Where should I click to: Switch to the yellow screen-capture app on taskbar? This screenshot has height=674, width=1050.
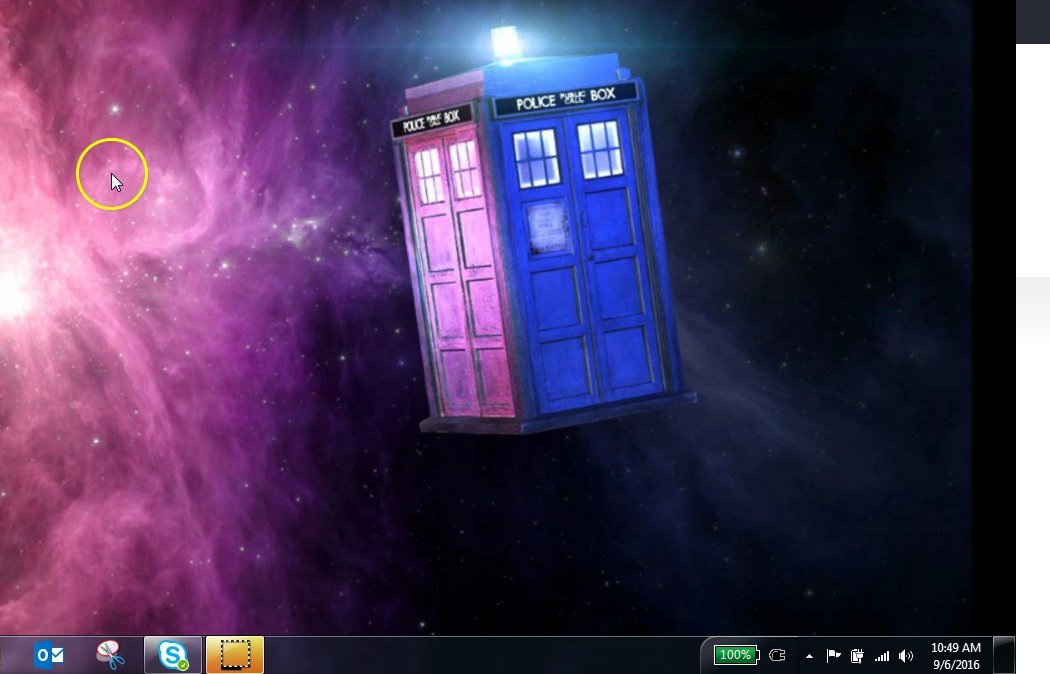(x=234, y=655)
